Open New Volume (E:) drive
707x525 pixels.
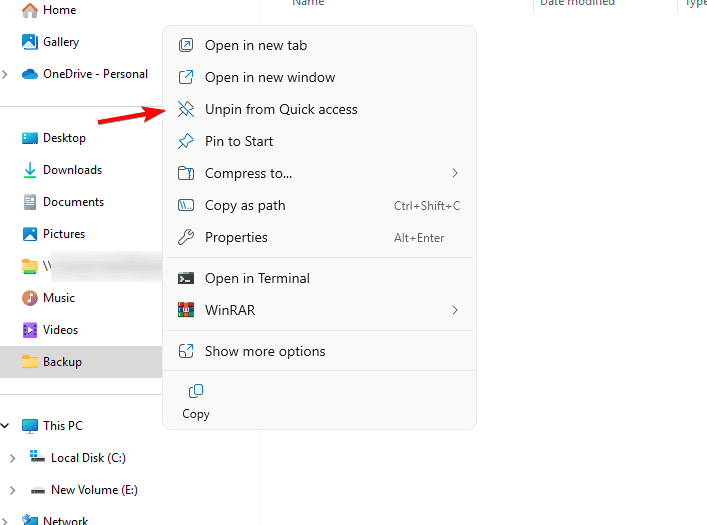point(94,490)
